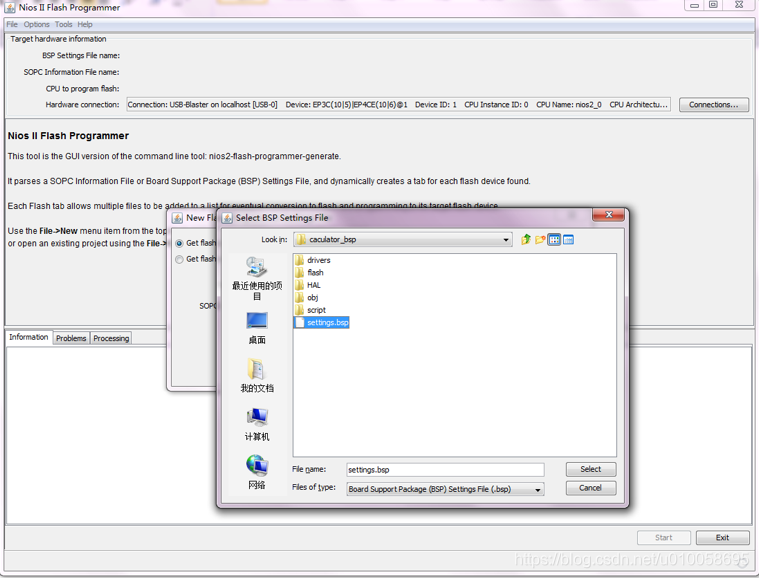Image resolution: width=759 pixels, height=578 pixels.
Task: Switch to details view icon
Action: tap(568, 240)
